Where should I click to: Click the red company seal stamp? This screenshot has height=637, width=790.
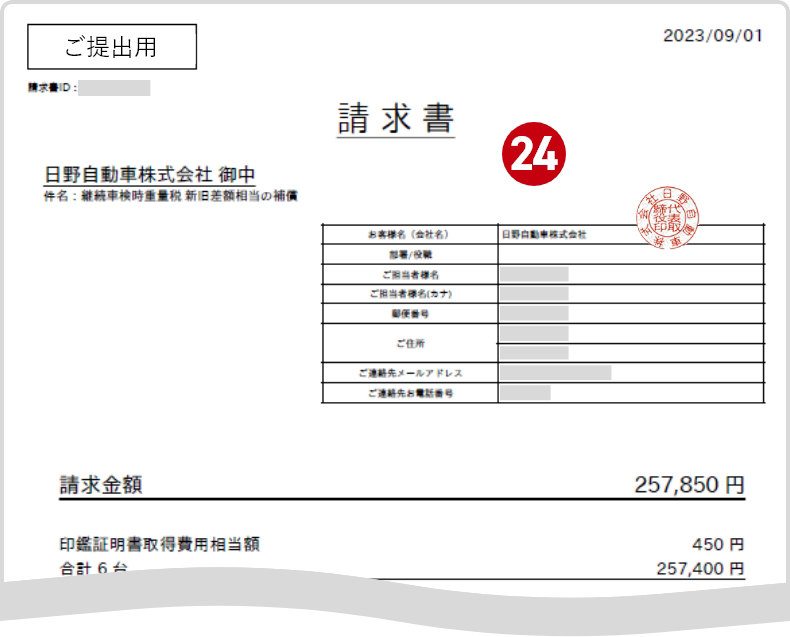[667, 218]
